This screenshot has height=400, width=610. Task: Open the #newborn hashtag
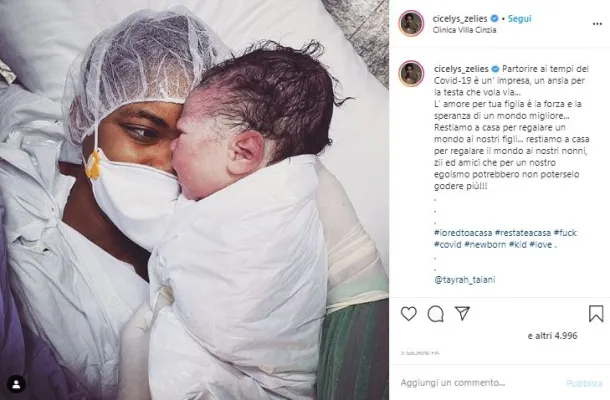tap(485, 245)
